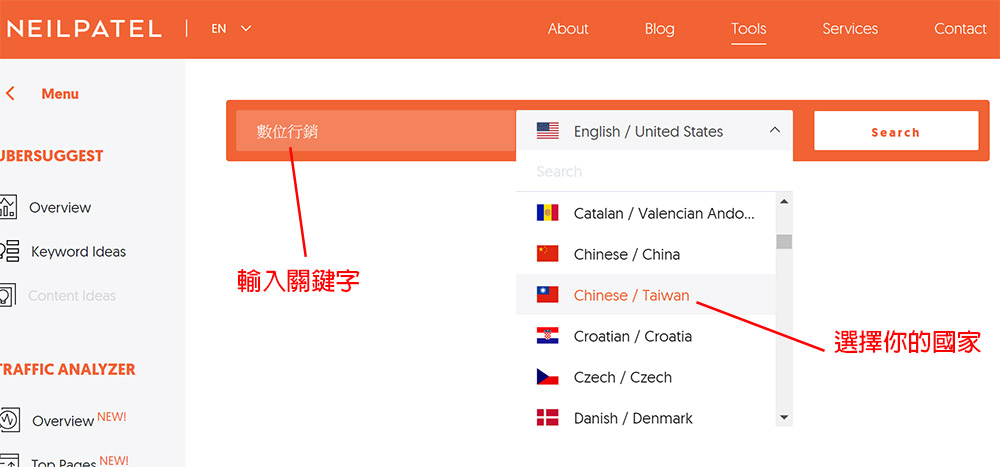Select Croatian / Croatia option
1000x467 pixels.
pyautogui.click(x=645, y=336)
